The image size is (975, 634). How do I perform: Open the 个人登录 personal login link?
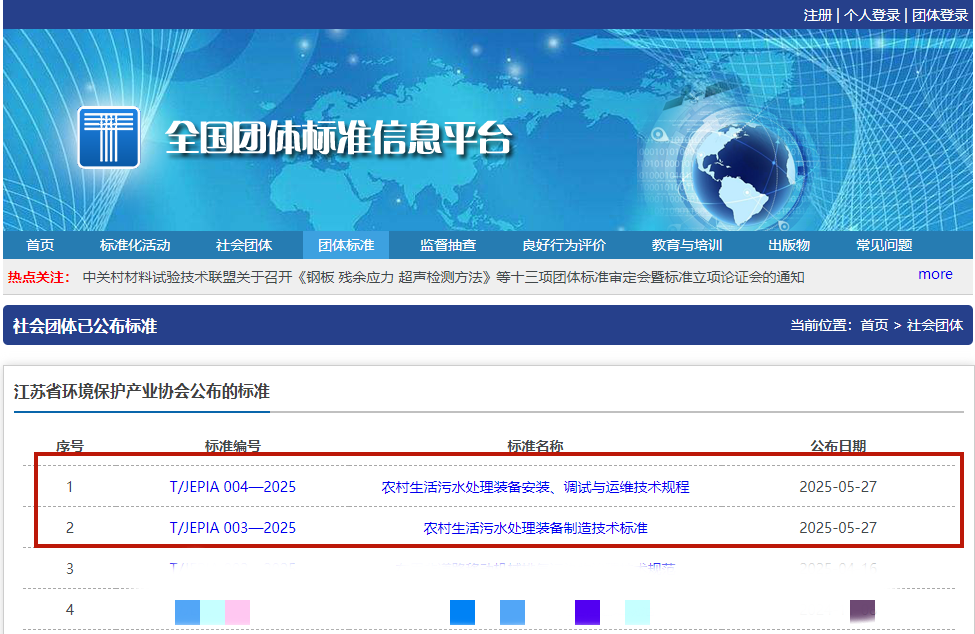coord(871,15)
